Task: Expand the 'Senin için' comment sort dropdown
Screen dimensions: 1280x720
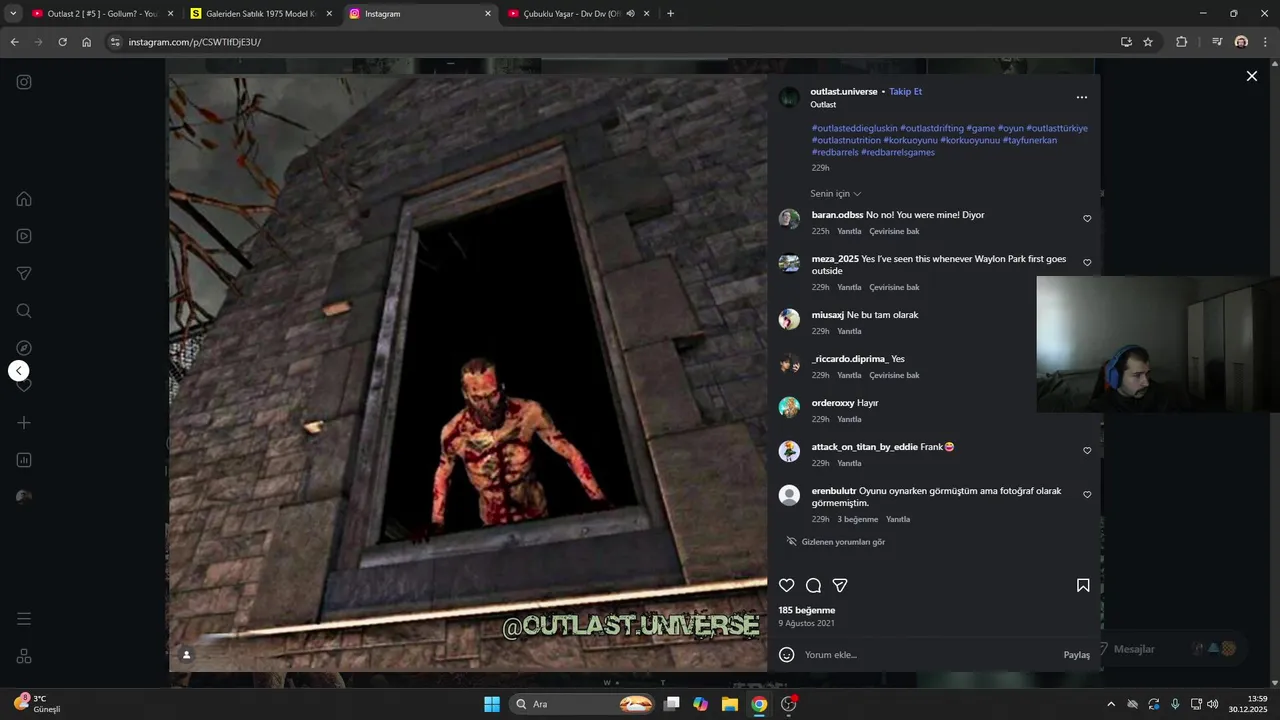Action: (835, 194)
